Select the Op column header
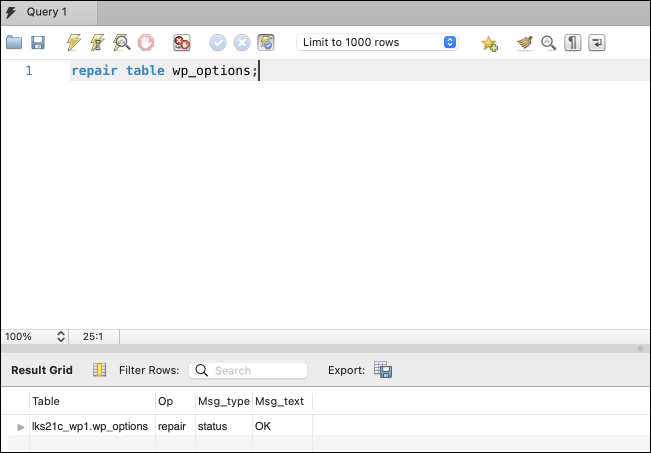Viewport: 651px width, 453px height. [175, 401]
